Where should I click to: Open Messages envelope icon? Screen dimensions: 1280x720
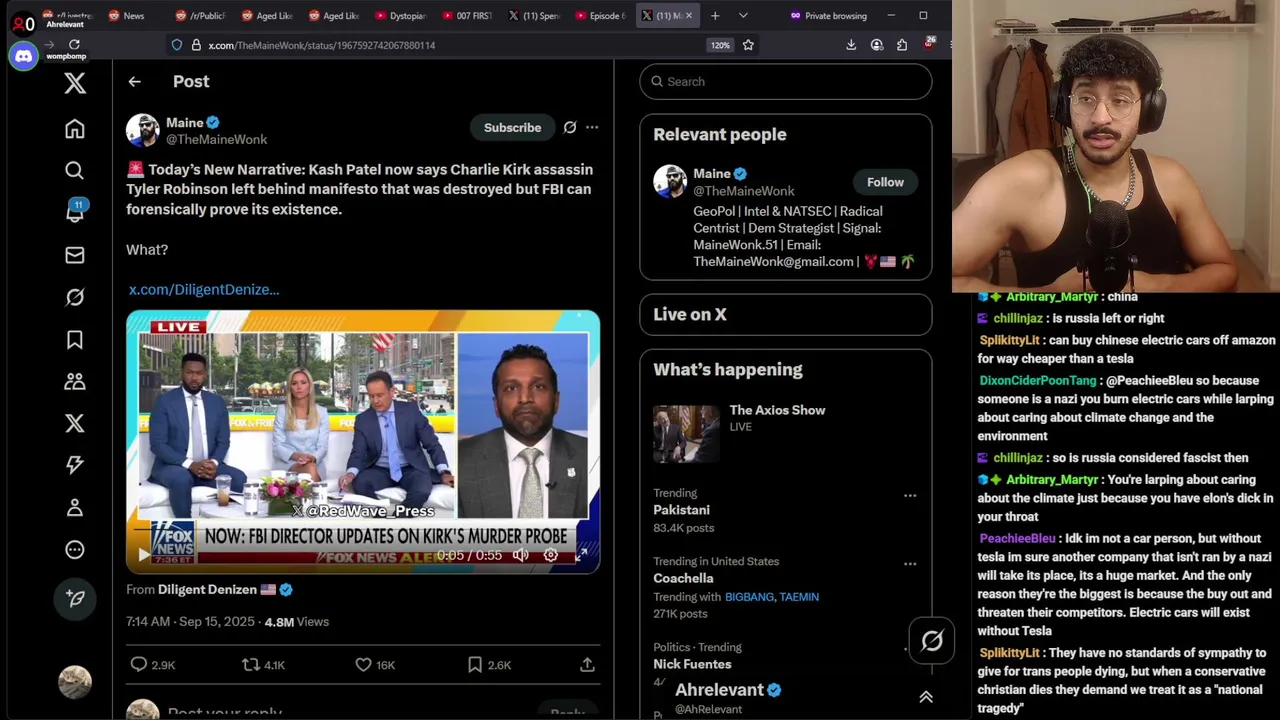click(x=75, y=255)
